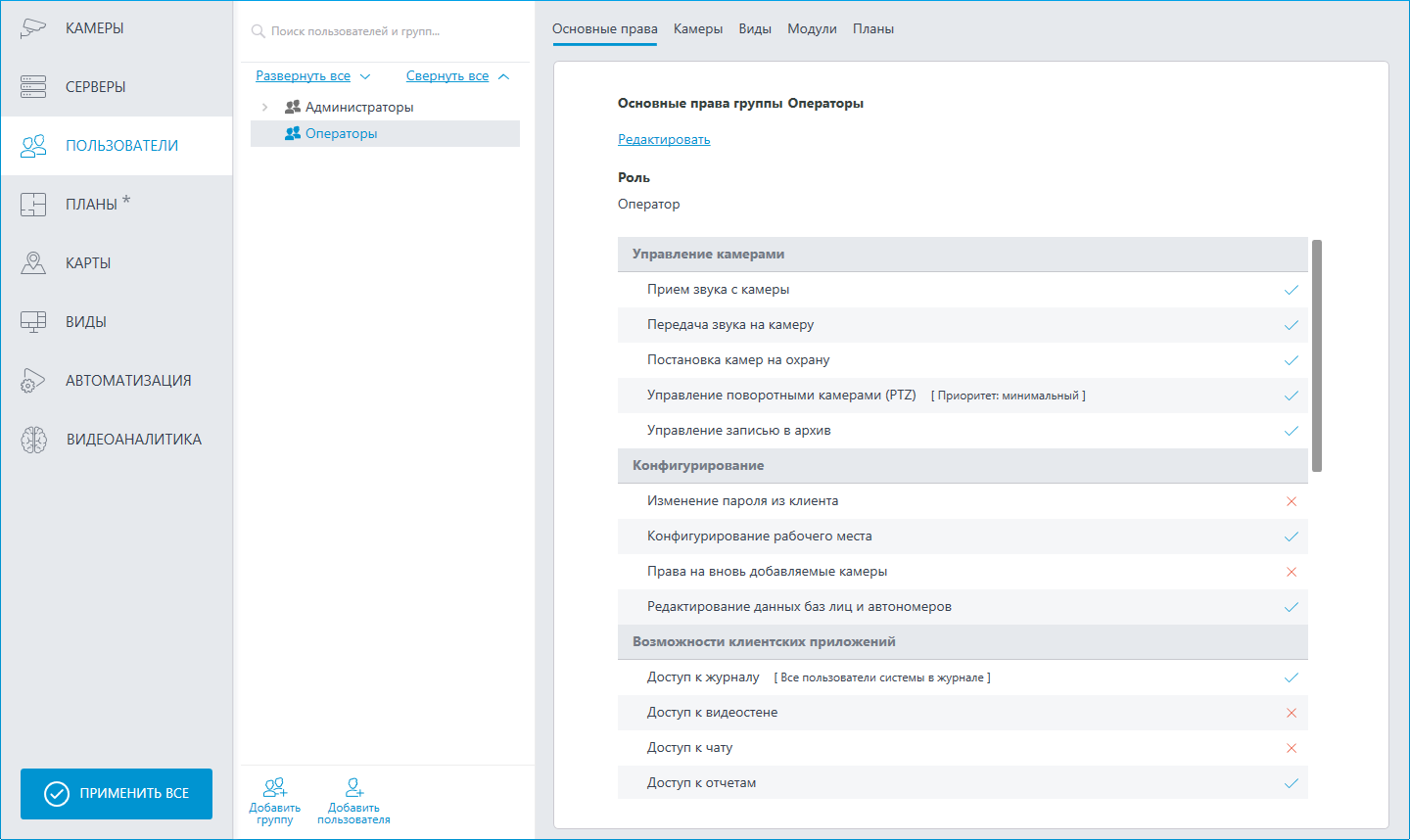Click the Plans floor-plan icon
Screen dimensions: 1410x840
33,205
